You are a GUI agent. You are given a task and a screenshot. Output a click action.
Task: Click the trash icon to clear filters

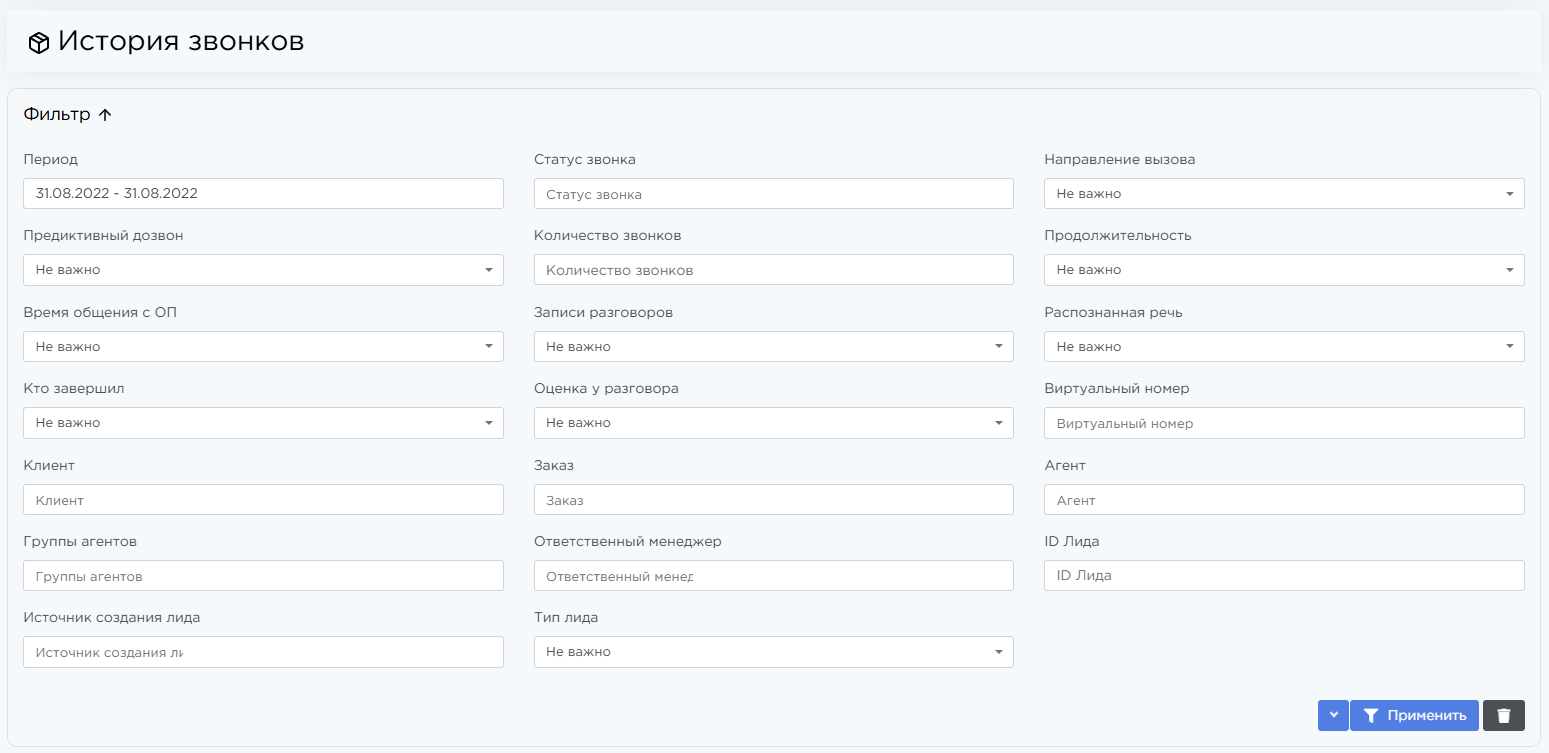click(1503, 715)
